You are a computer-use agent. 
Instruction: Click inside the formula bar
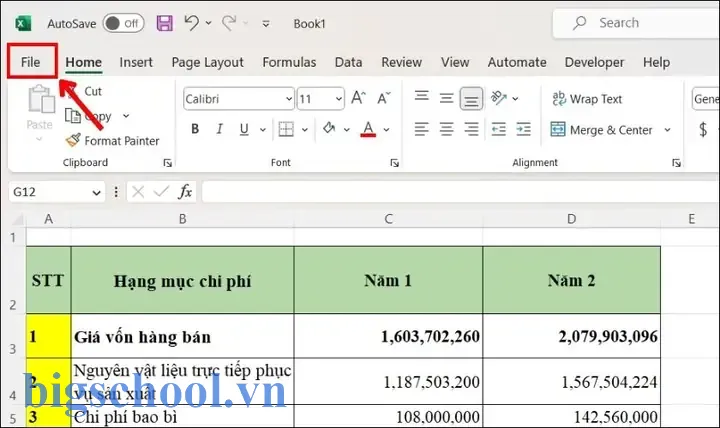pyautogui.click(x=461, y=191)
